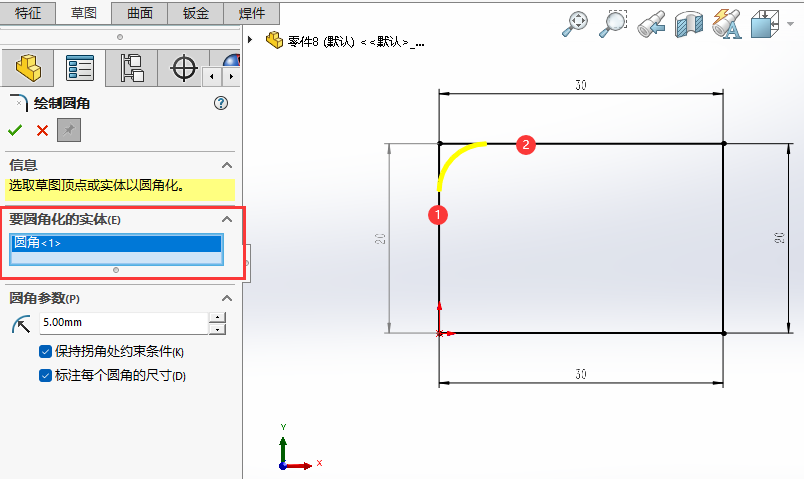Image resolution: width=804 pixels, height=479 pixels.
Task: Open the DimXpertManager crosshair tab
Action: coord(184,68)
